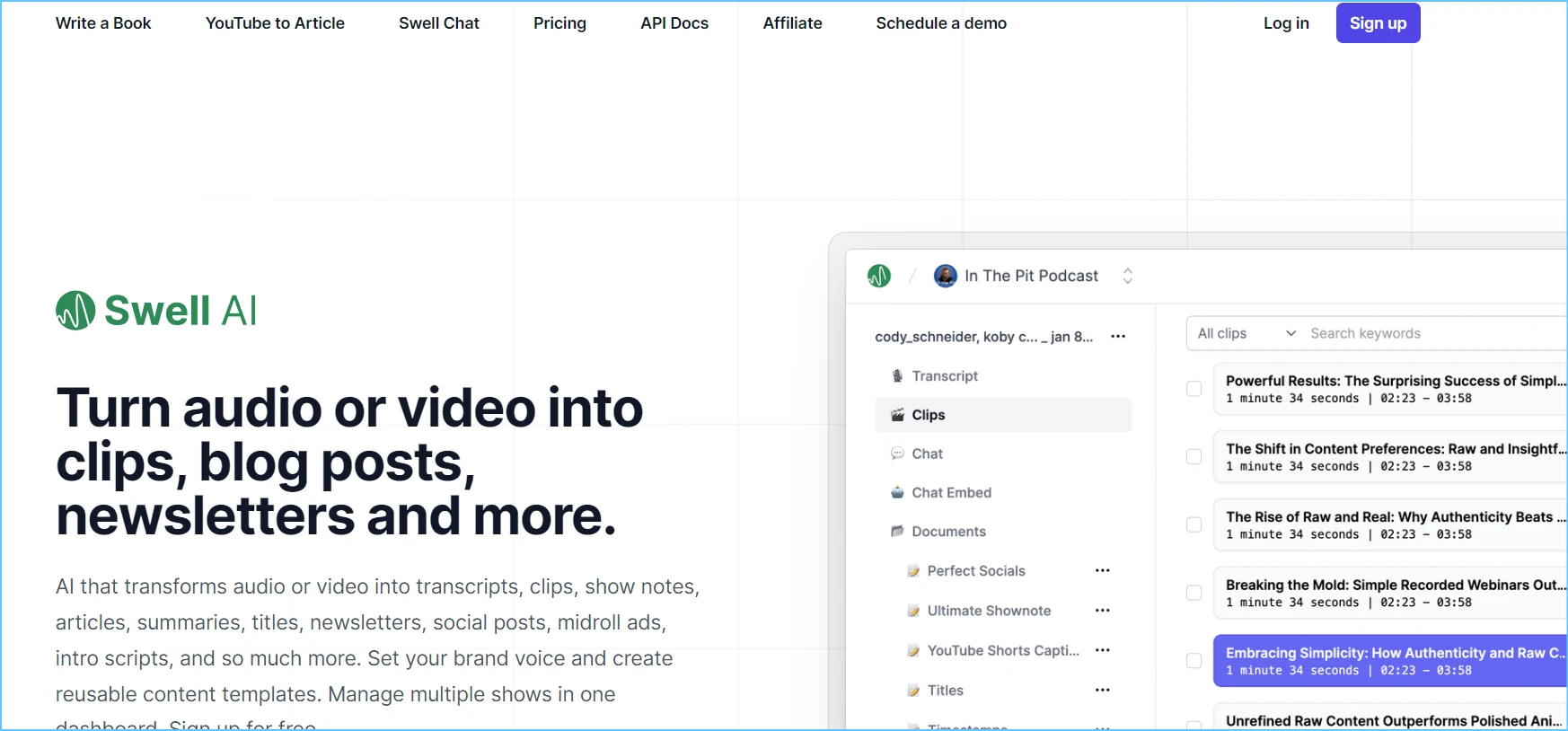
Task: Check the Rise of Raw and Real clip
Action: (x=1194, y=524)
